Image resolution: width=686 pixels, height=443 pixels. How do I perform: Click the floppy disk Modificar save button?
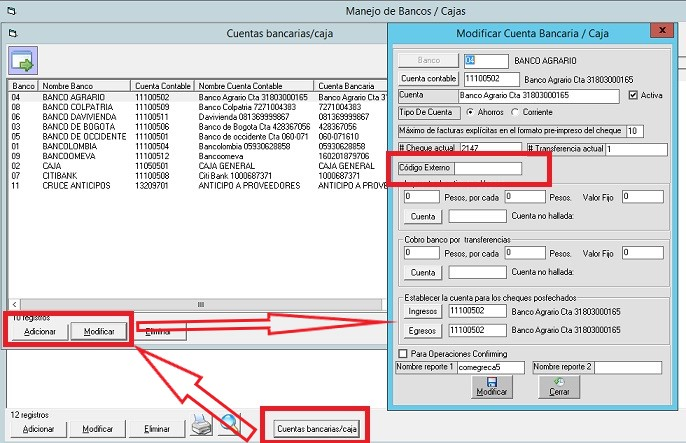point(492,386)
